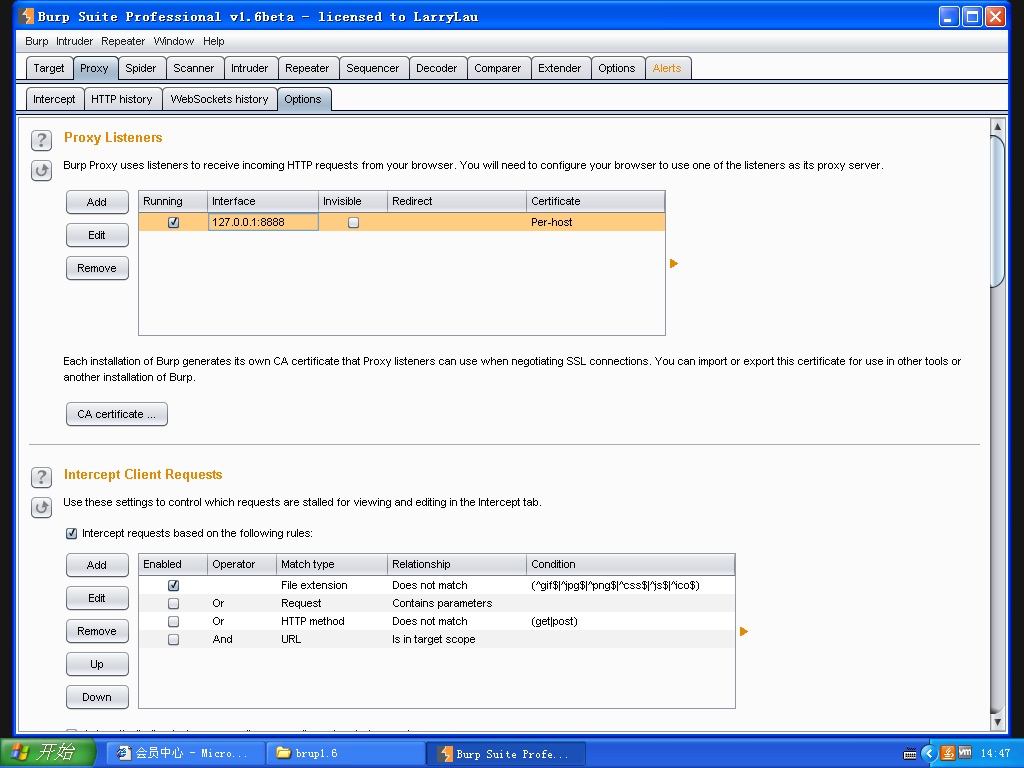This screenshot has width=1024, height=768.
Task: Enable the Contains parameters request rule
Action: [x=174, y=603]
